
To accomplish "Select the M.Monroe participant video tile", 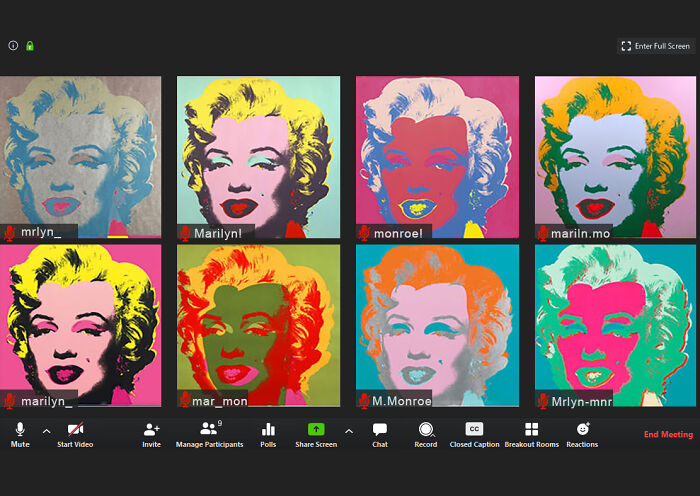I will tap(438, 325).
